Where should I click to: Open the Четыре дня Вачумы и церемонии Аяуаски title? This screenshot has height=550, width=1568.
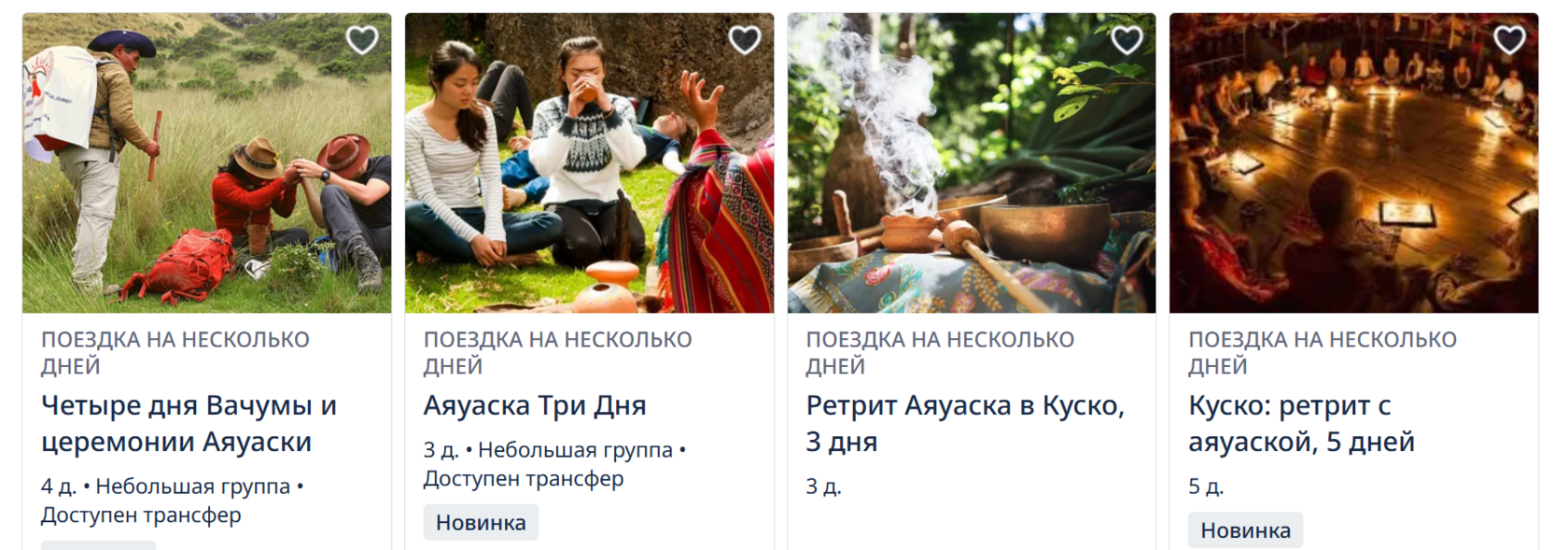(x=189, y=423)
